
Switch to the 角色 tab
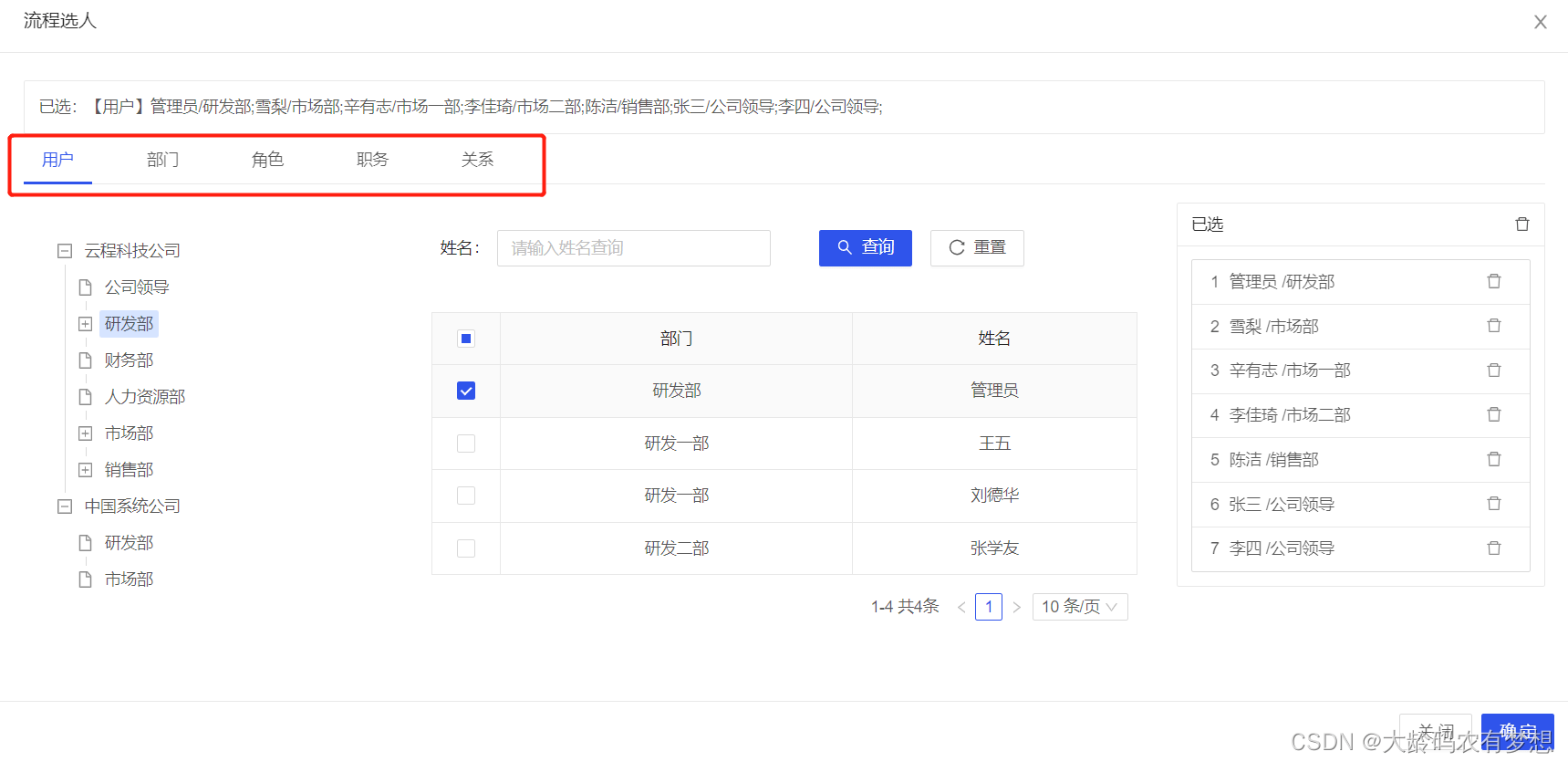pyautogui.click(x=267, y=160)
